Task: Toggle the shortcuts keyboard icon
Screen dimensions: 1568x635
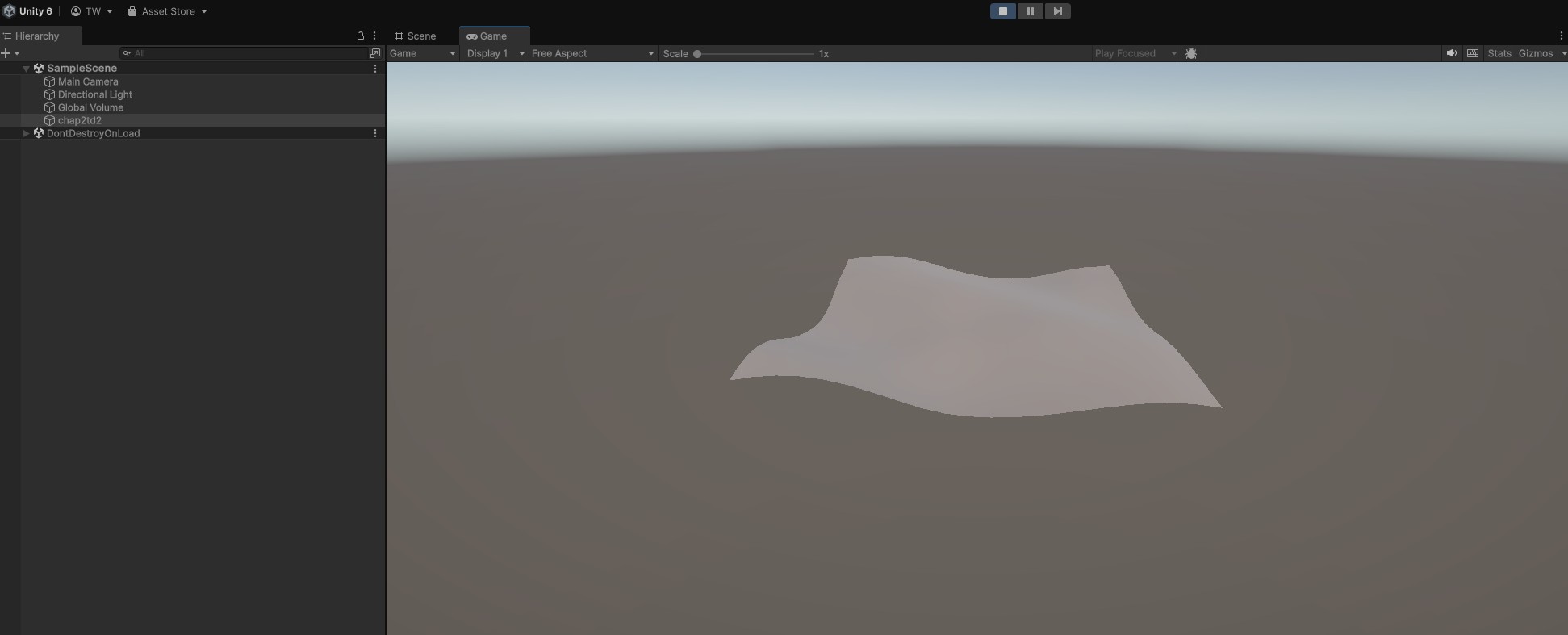Action: (x=1473, y=53)
